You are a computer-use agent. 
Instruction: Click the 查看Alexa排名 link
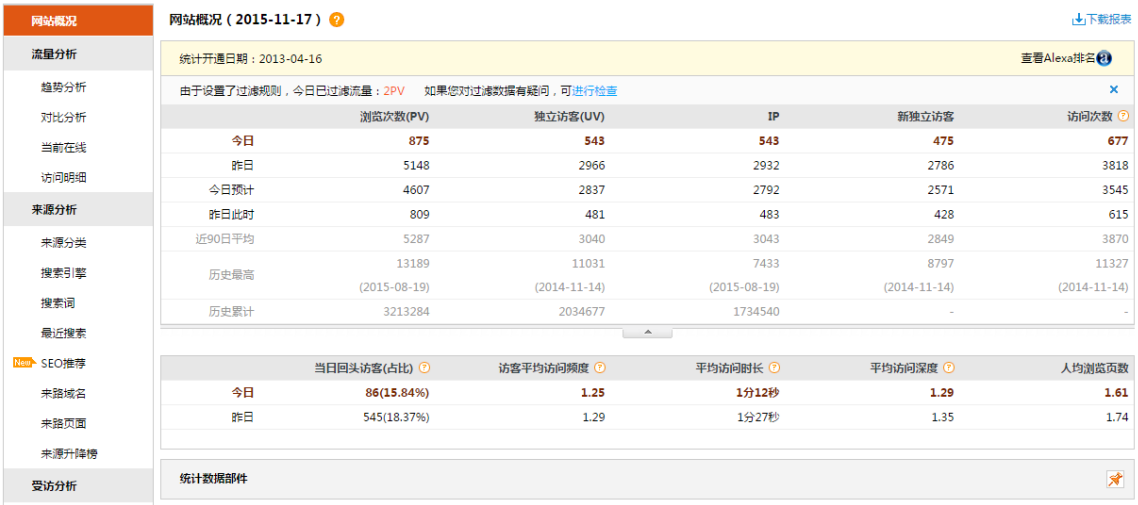1057,59
